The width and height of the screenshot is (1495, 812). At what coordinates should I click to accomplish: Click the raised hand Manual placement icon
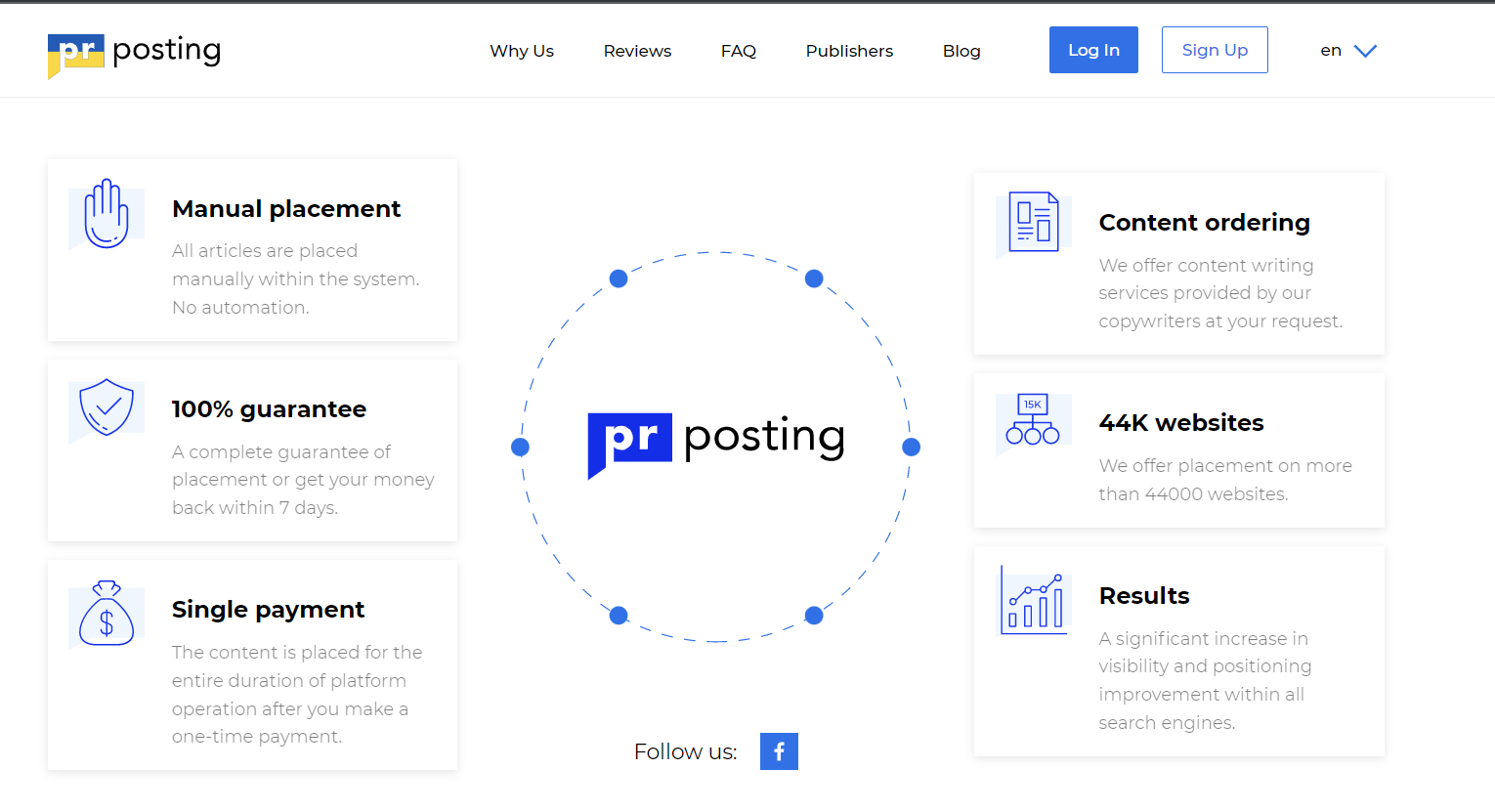(107, 214)
